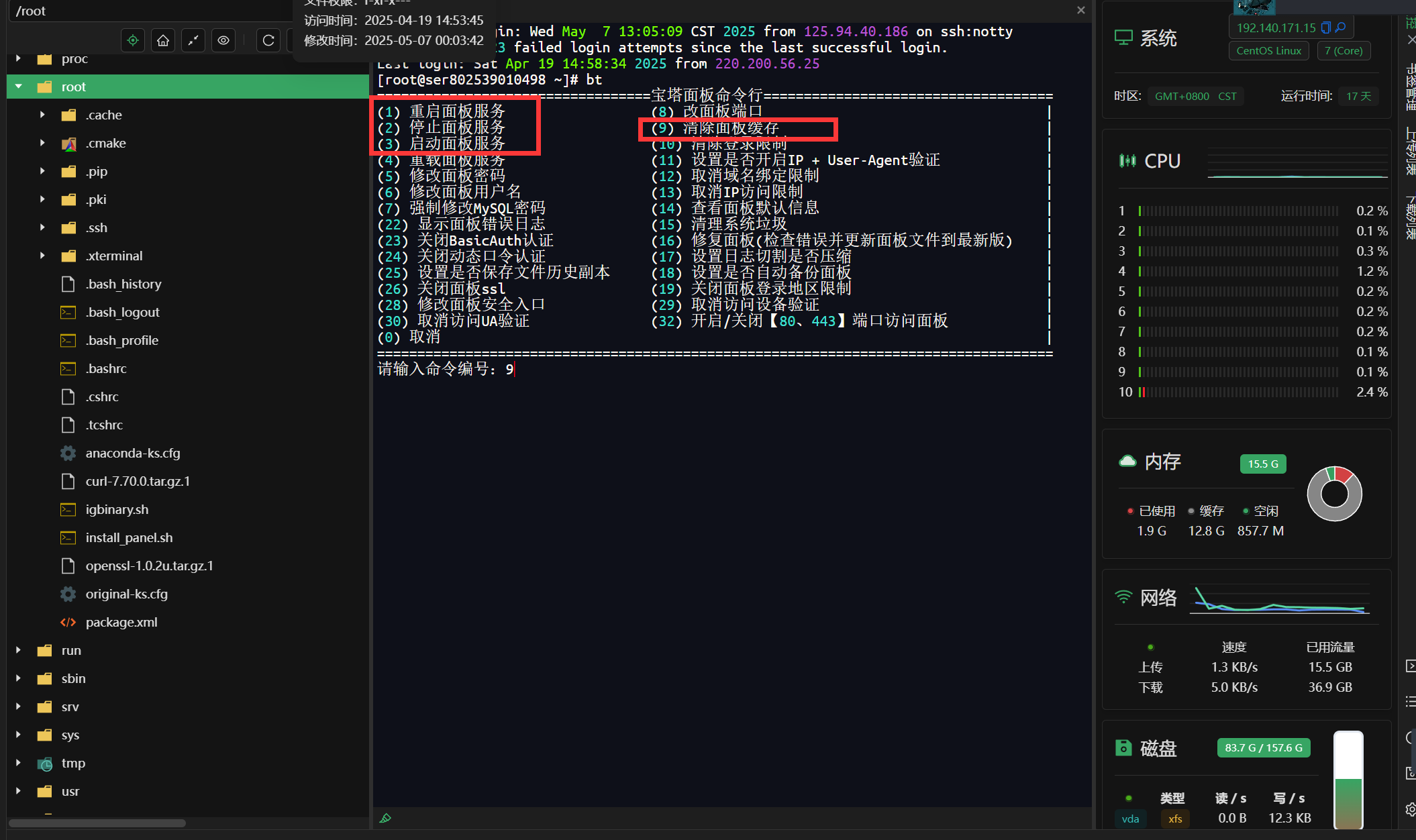
Task: Expand the proc folder in the tree
Action: pos(17,58)
